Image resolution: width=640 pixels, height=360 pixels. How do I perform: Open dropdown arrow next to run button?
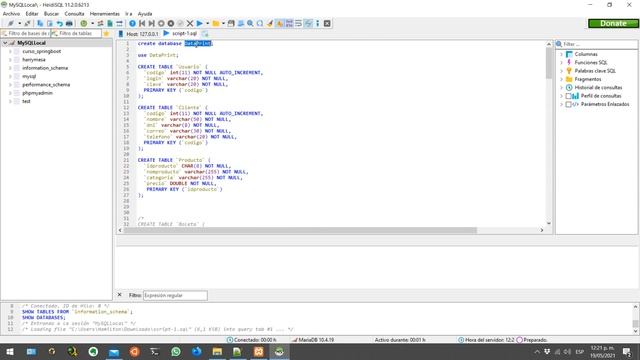coord(207,24)
